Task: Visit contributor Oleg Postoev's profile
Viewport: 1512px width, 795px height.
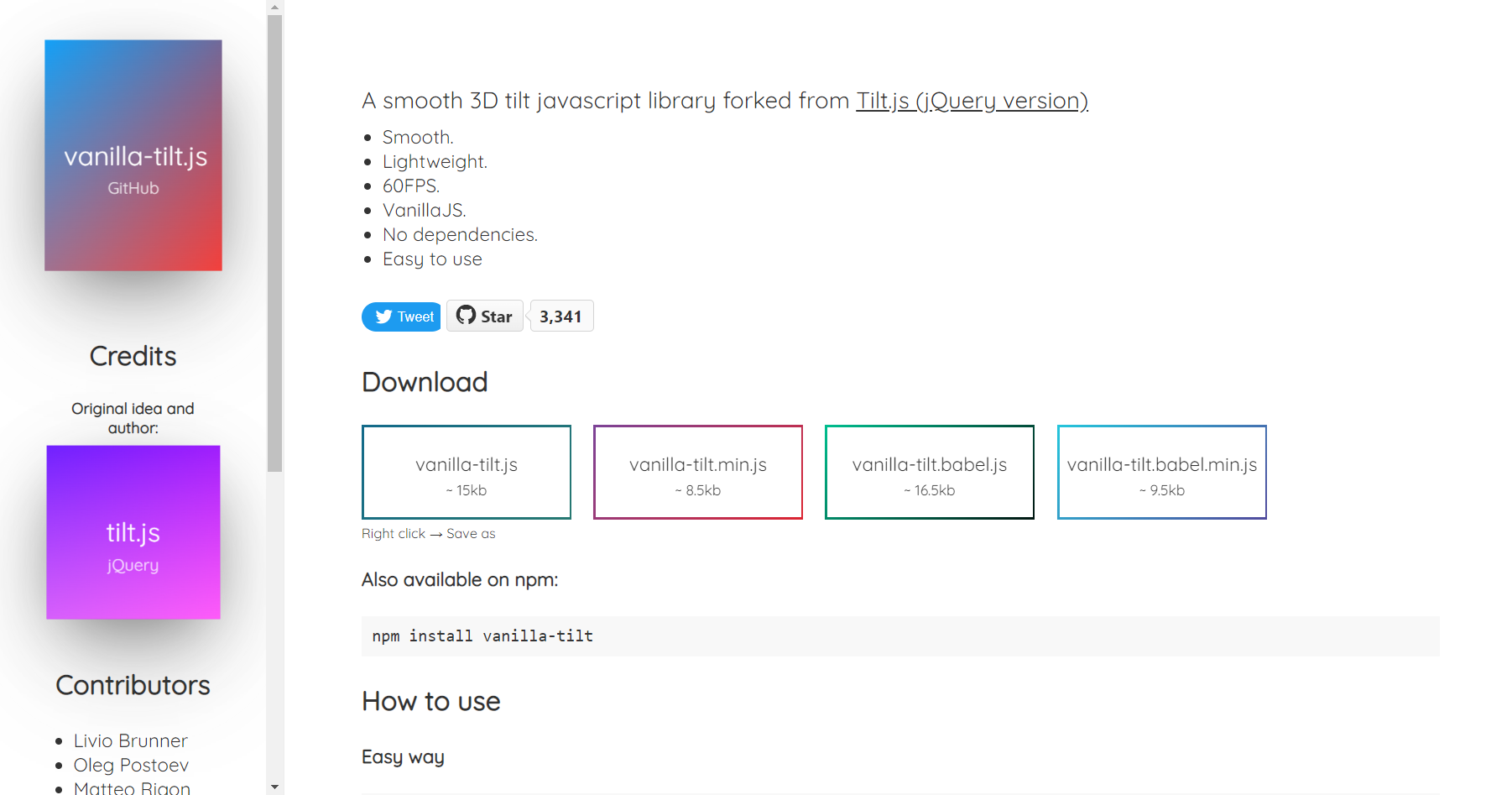Action: tap(131, 765)
